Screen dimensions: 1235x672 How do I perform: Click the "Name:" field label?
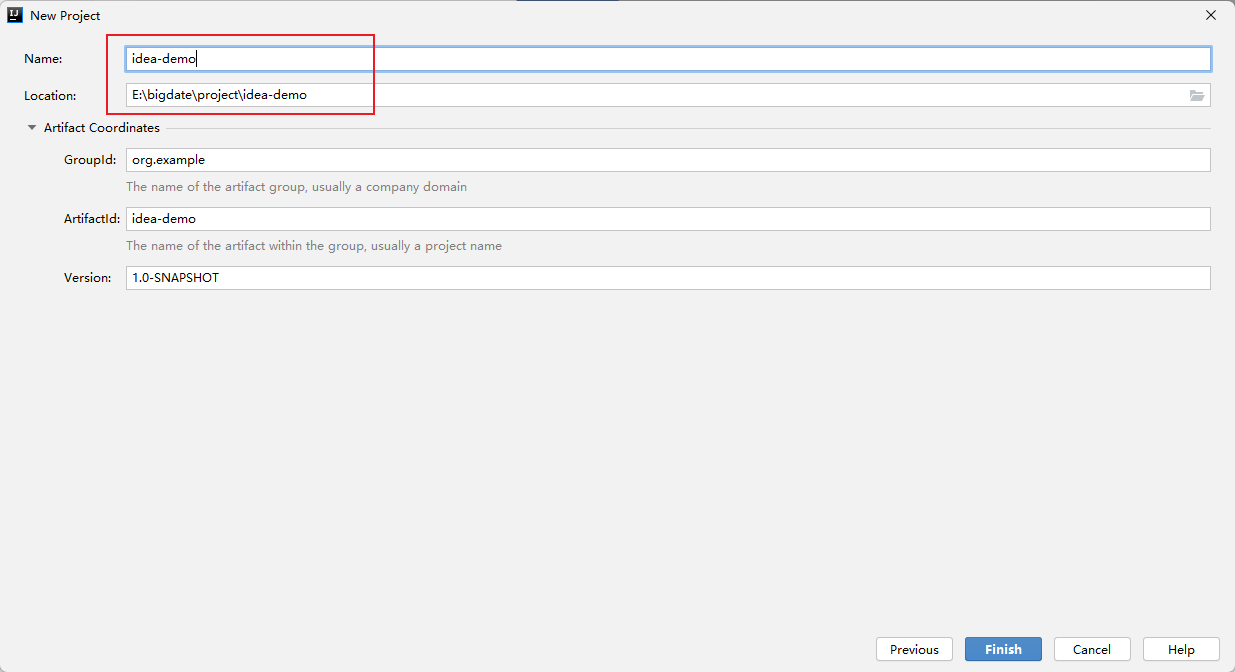[43, 59]
